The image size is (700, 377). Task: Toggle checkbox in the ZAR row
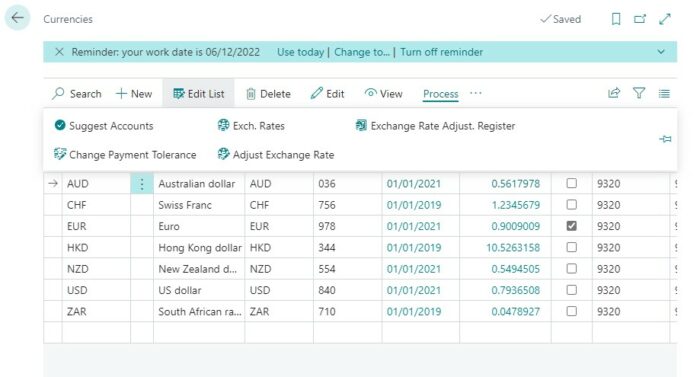coord(571,311)
